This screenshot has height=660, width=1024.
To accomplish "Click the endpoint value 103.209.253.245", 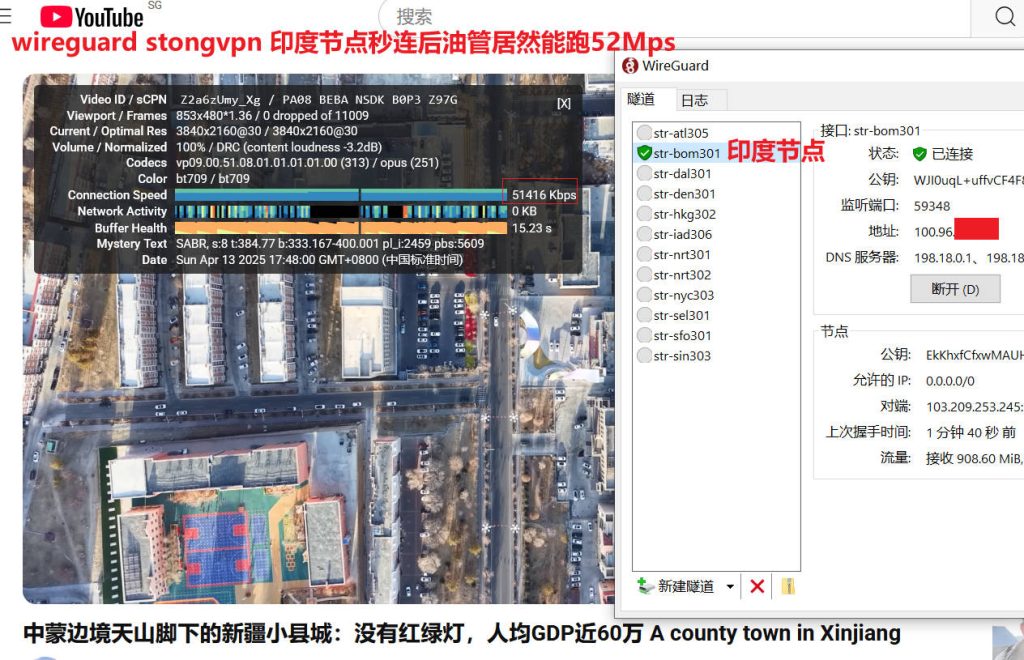I will tap(974, 407).
